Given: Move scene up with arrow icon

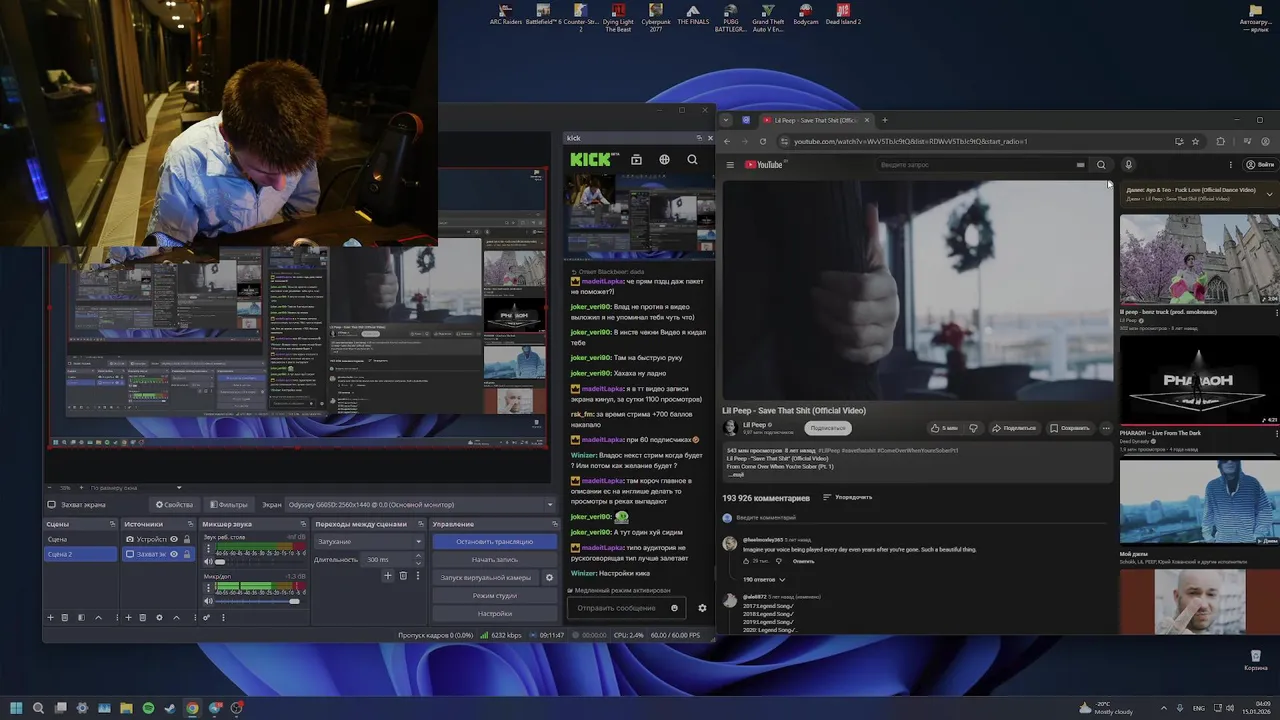Looking at the screenshot, I should [x=98, y=617].
